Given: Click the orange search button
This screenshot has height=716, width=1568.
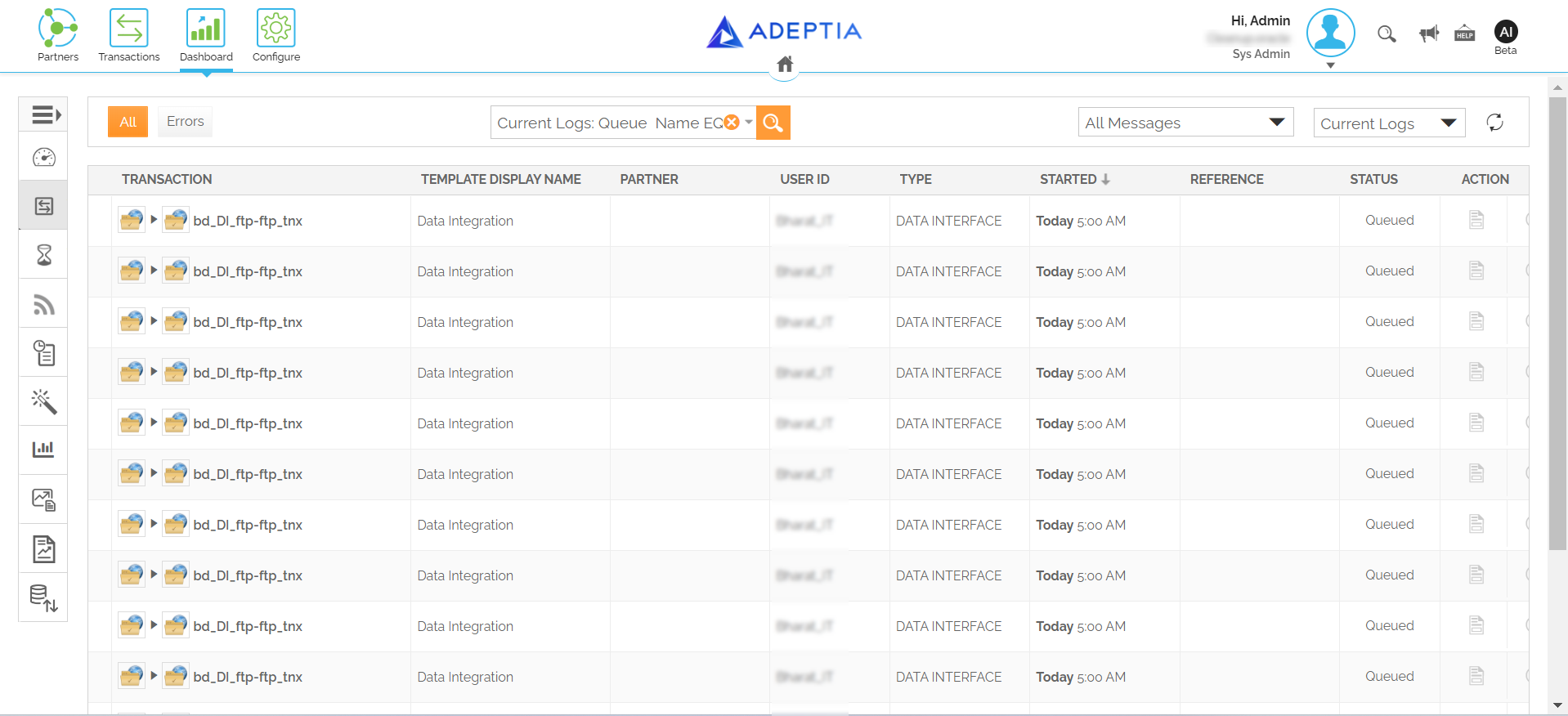Looking at the screenshot, I should tap(773, 123).
